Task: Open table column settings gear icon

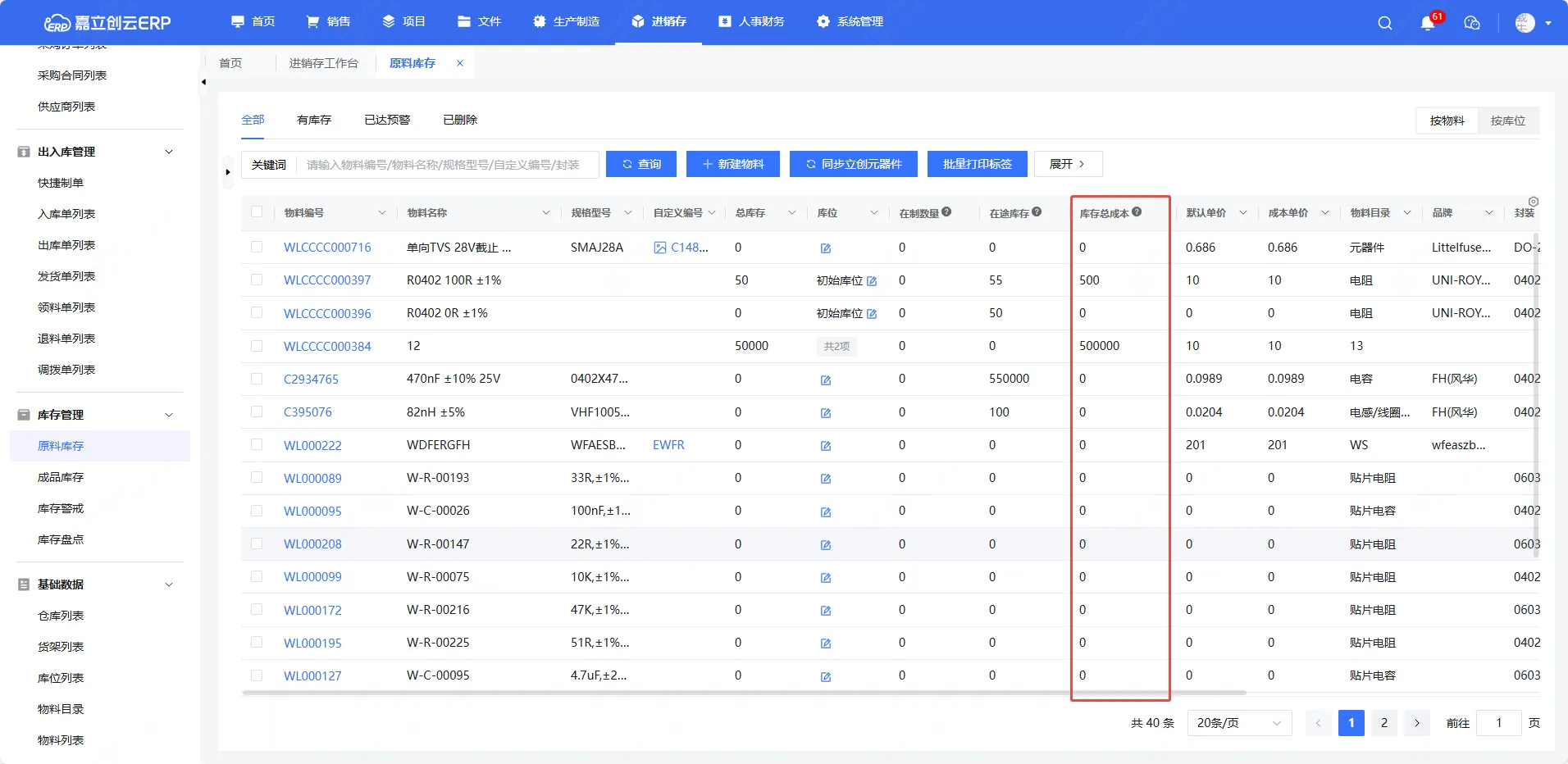Action: [1533, 202]
